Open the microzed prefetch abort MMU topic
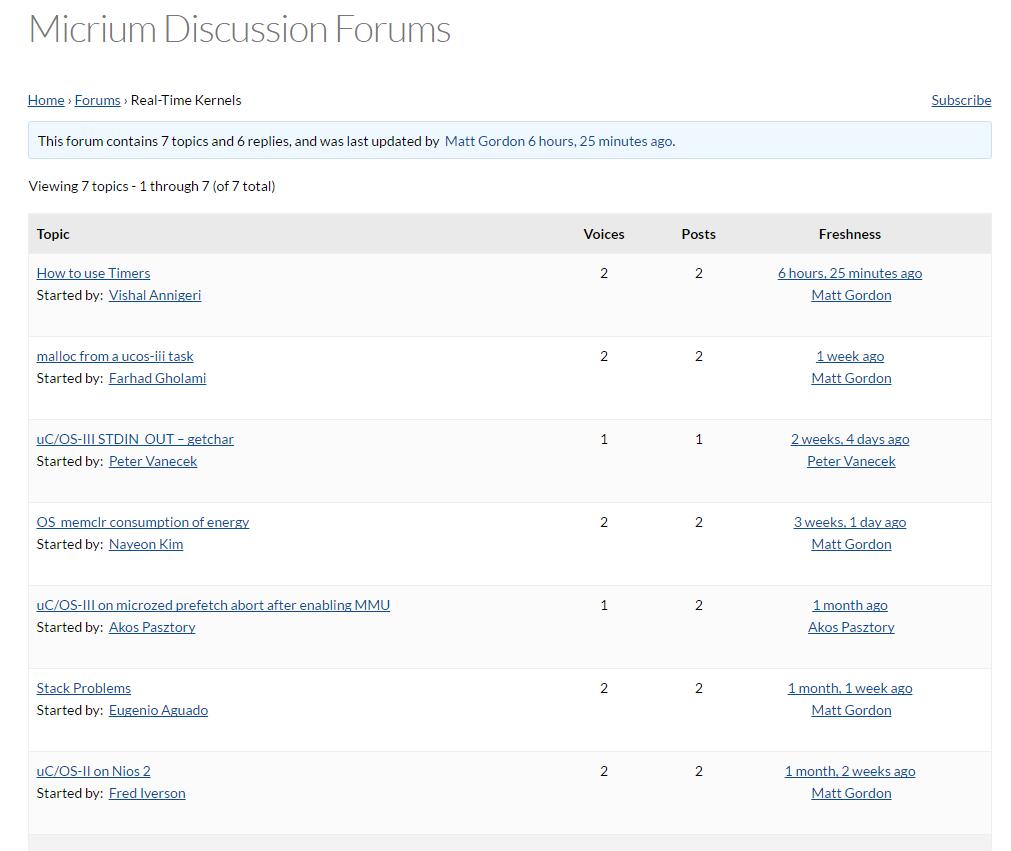The width and height of the screenshot is (1011, 851). [x=213, y=605]
